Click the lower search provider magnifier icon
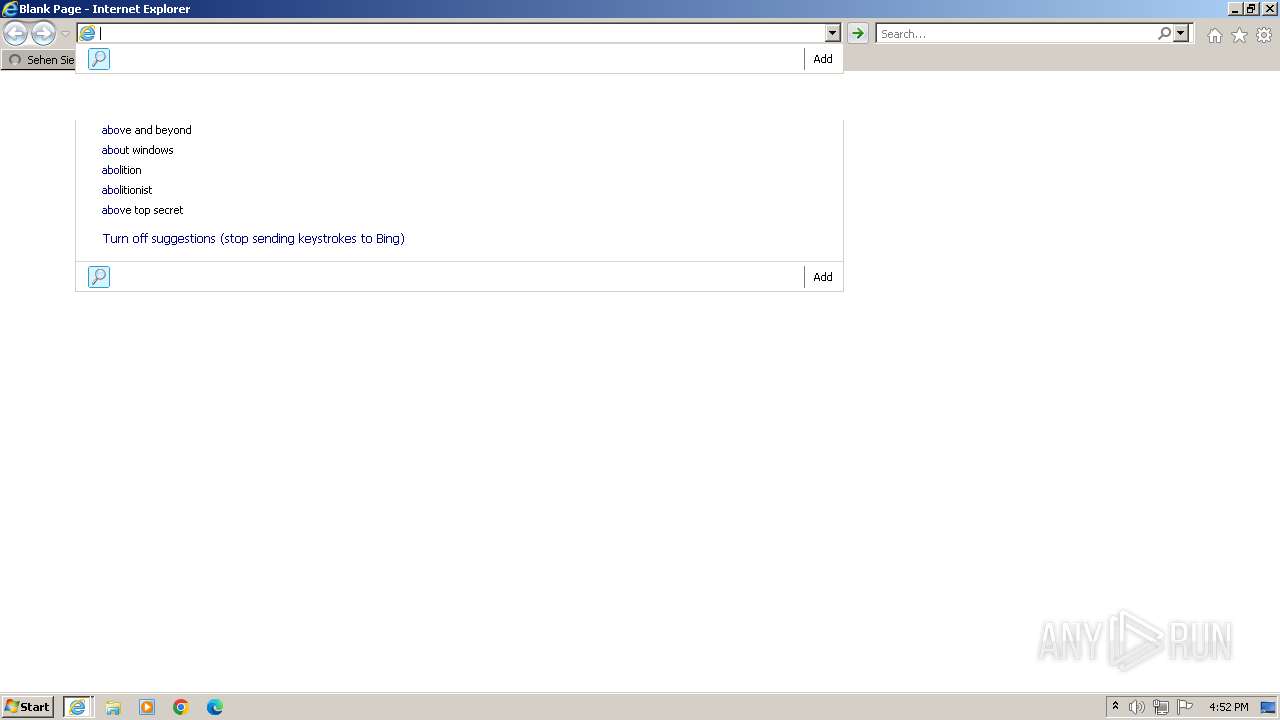The width and height of the screenshot is (1280, 720). [x=98, y=277]
